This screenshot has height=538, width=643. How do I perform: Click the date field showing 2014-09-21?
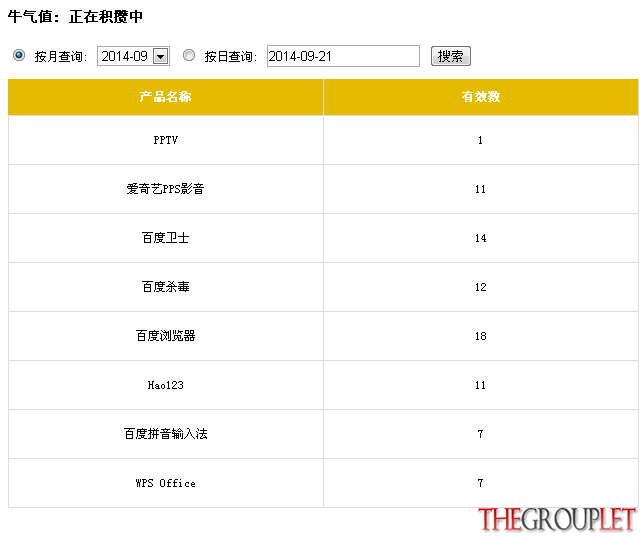click(343, 56)
